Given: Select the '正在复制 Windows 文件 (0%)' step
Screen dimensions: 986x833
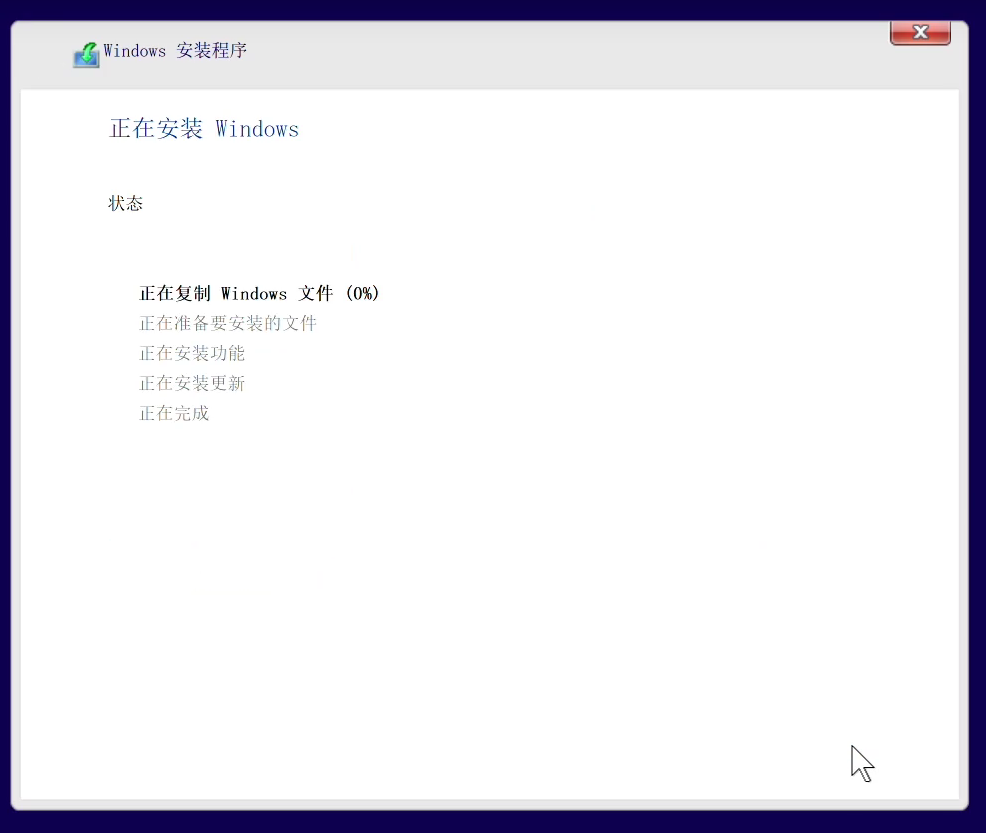Looking at the screenshot, I should coord(259,293).
